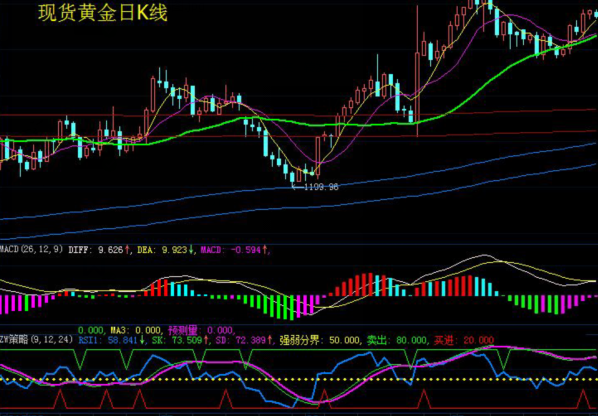Select the 1103.98 lowest price label

322,187
